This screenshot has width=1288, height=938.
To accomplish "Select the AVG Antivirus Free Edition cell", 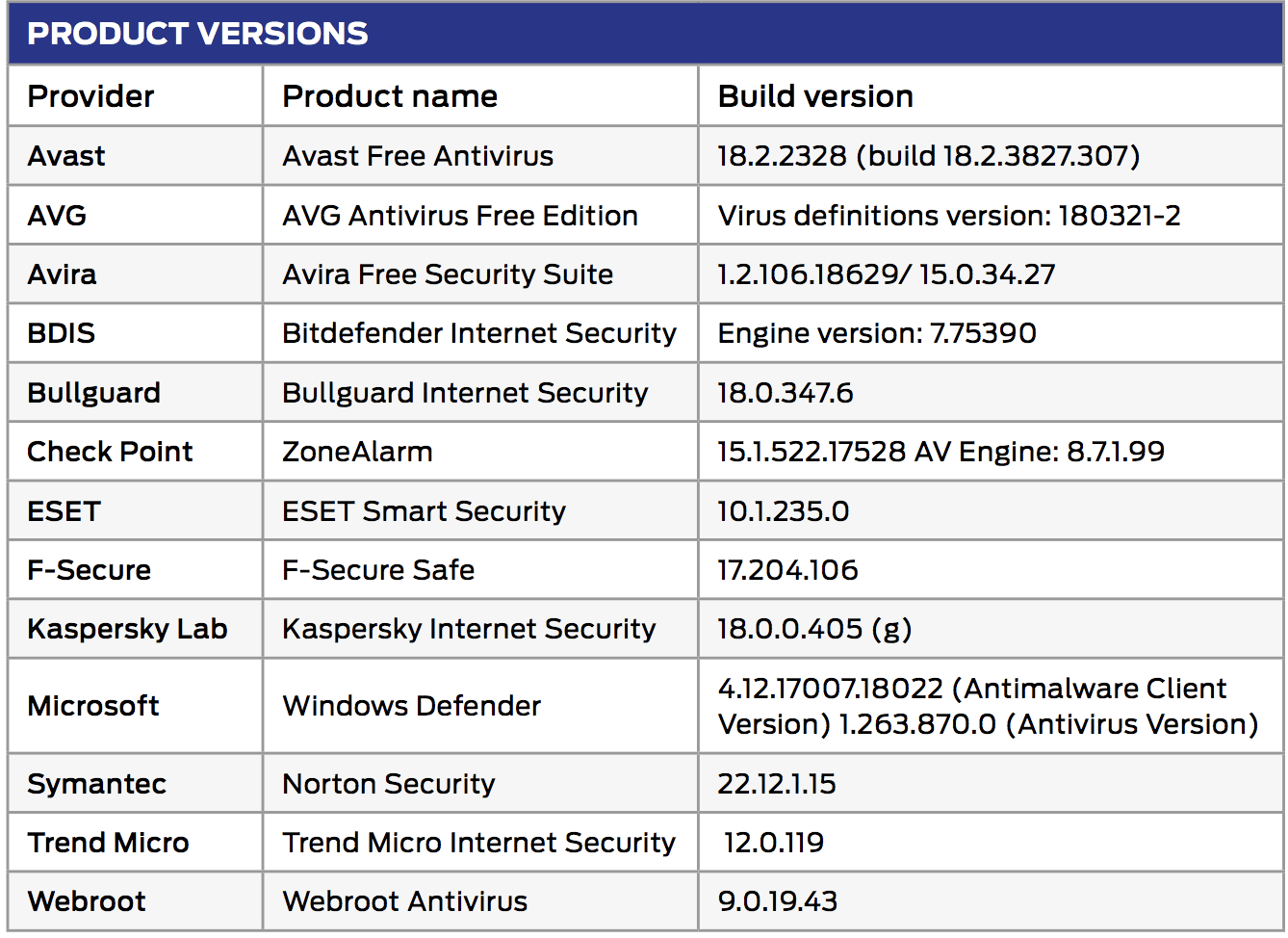I will click(x=460, y=216).
